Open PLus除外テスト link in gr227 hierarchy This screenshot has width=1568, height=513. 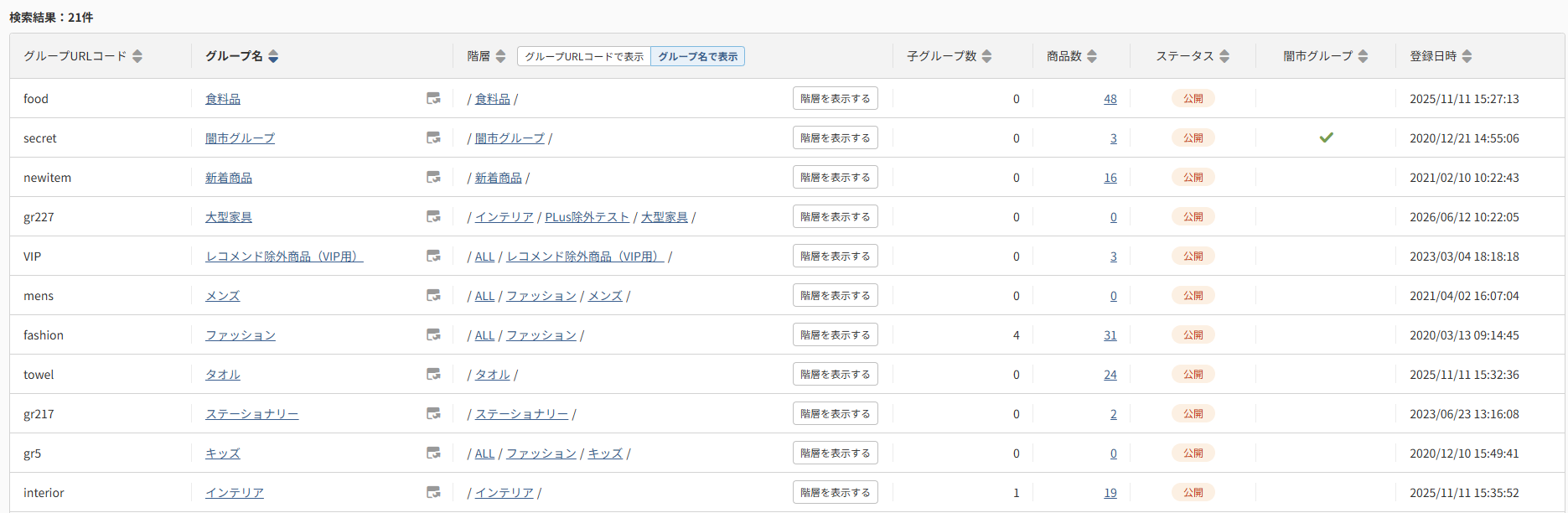587,217
